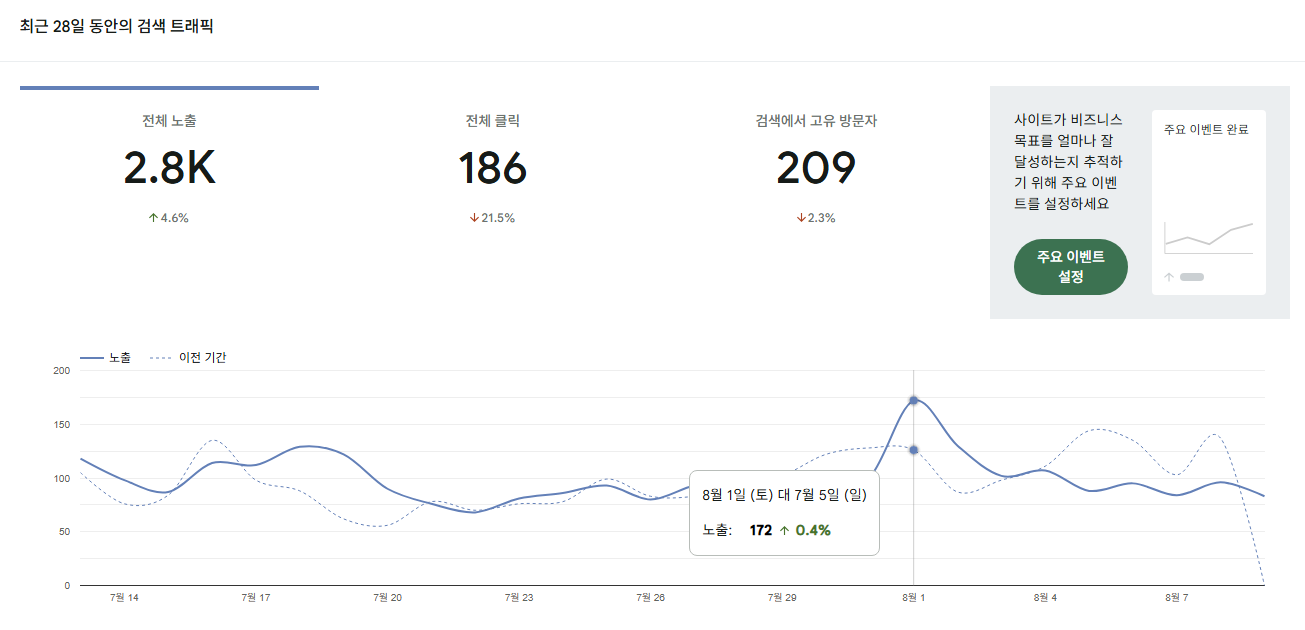
Task: Click the 8월 4 axis label
Action: [1045, 598]
